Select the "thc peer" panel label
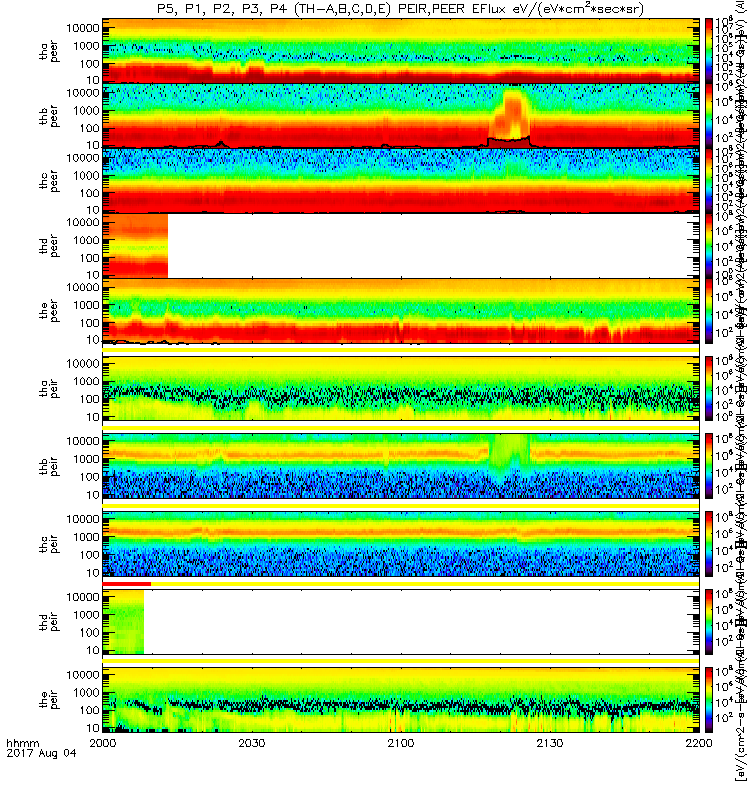Screen dimensions: 750x800 (x=49, y=181)
